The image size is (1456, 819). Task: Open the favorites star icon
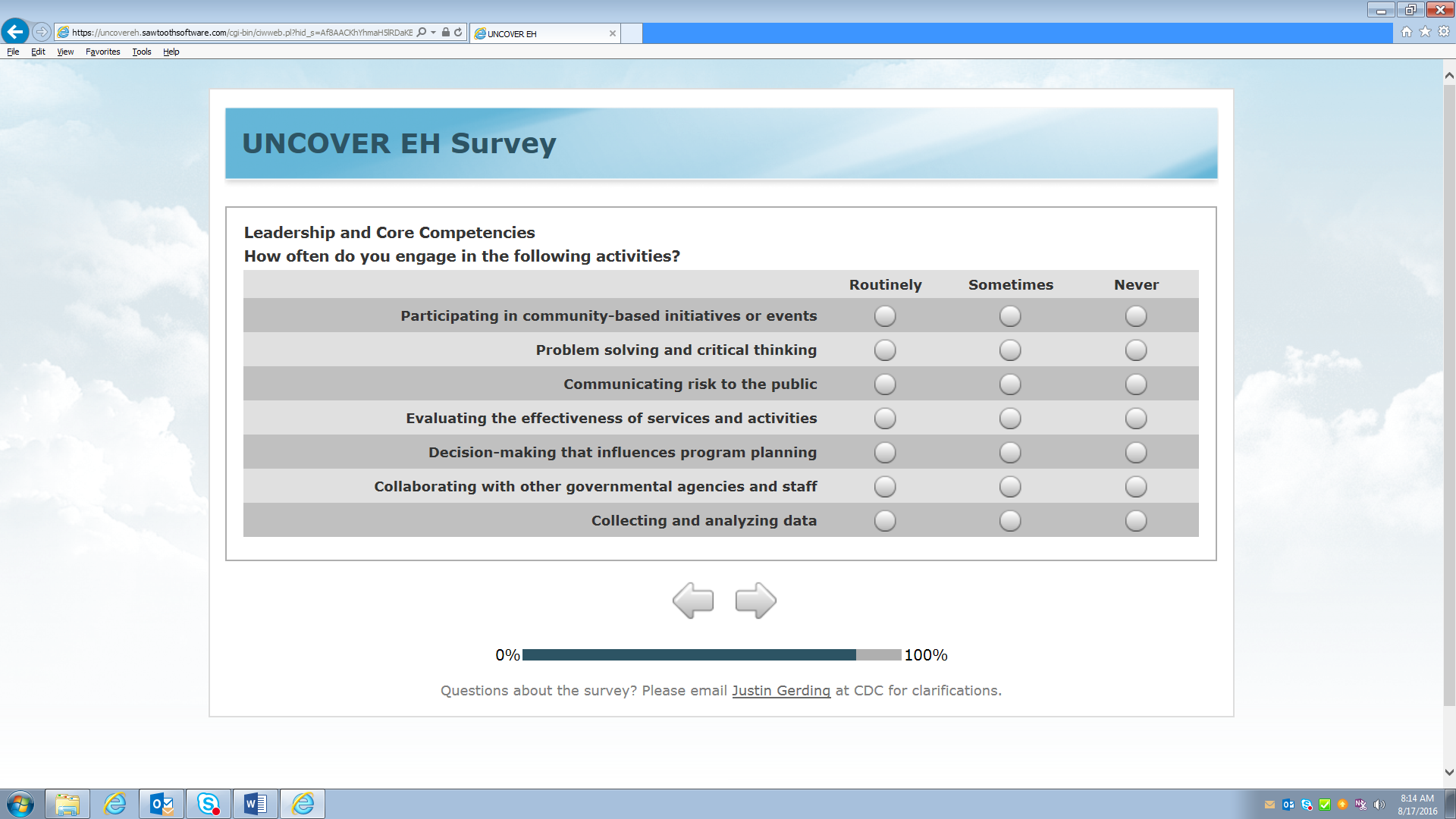pos(1425,32)
